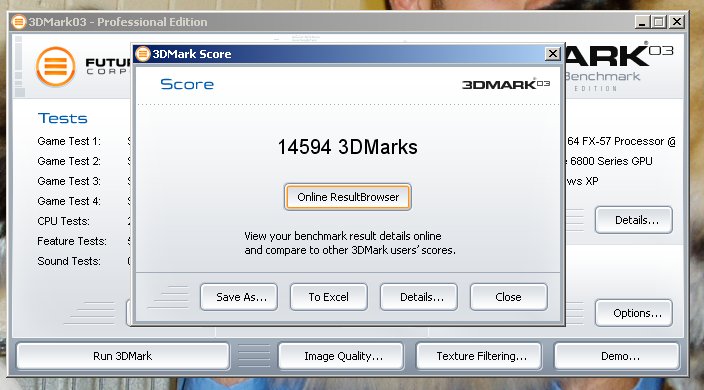
Task: Click the Tests heading in main window
Action: [x=62, y=118]
